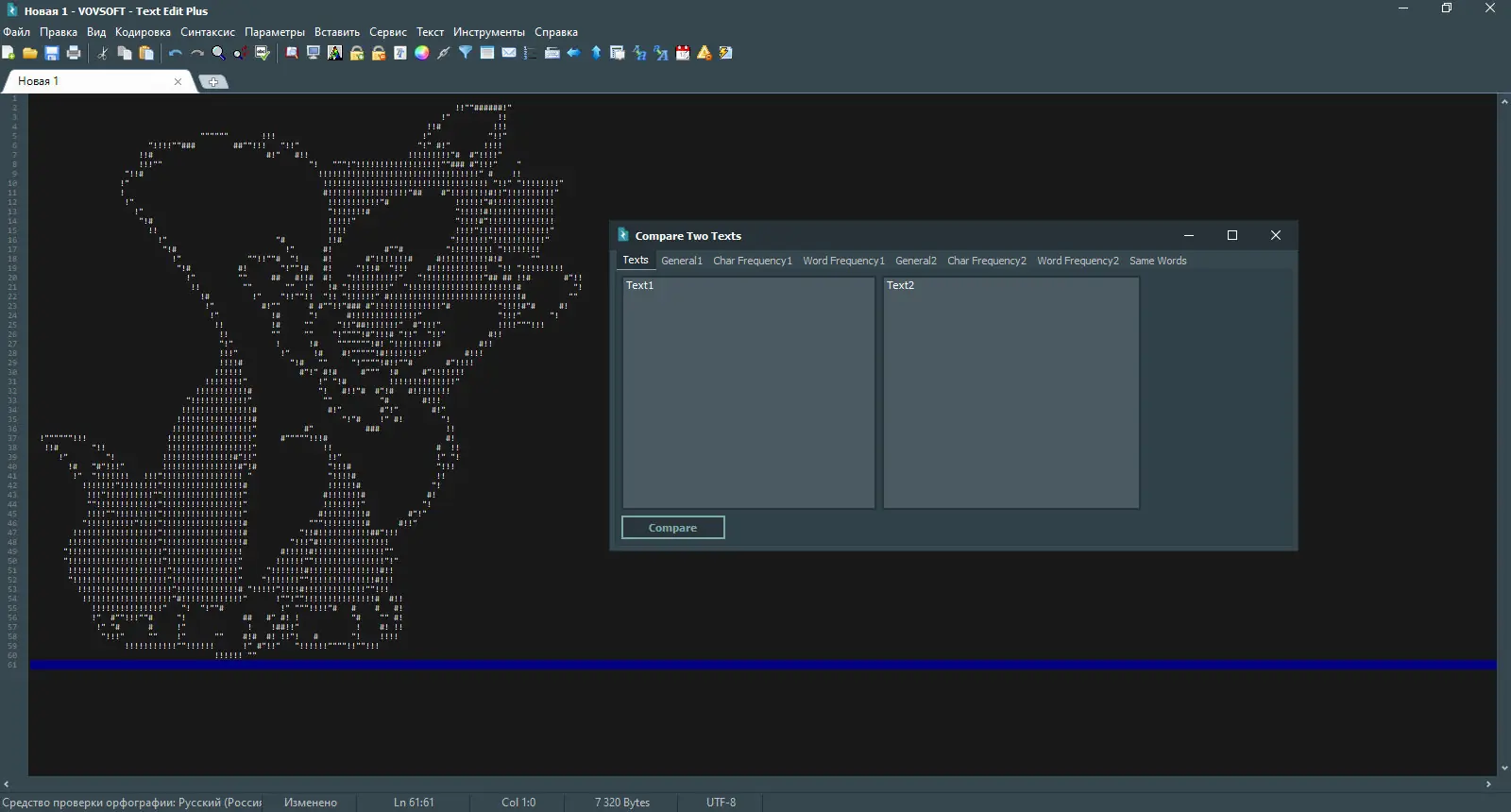Screen dimensions: 1511x812
Task: Open the Вид menu
Action: (96, 32)
